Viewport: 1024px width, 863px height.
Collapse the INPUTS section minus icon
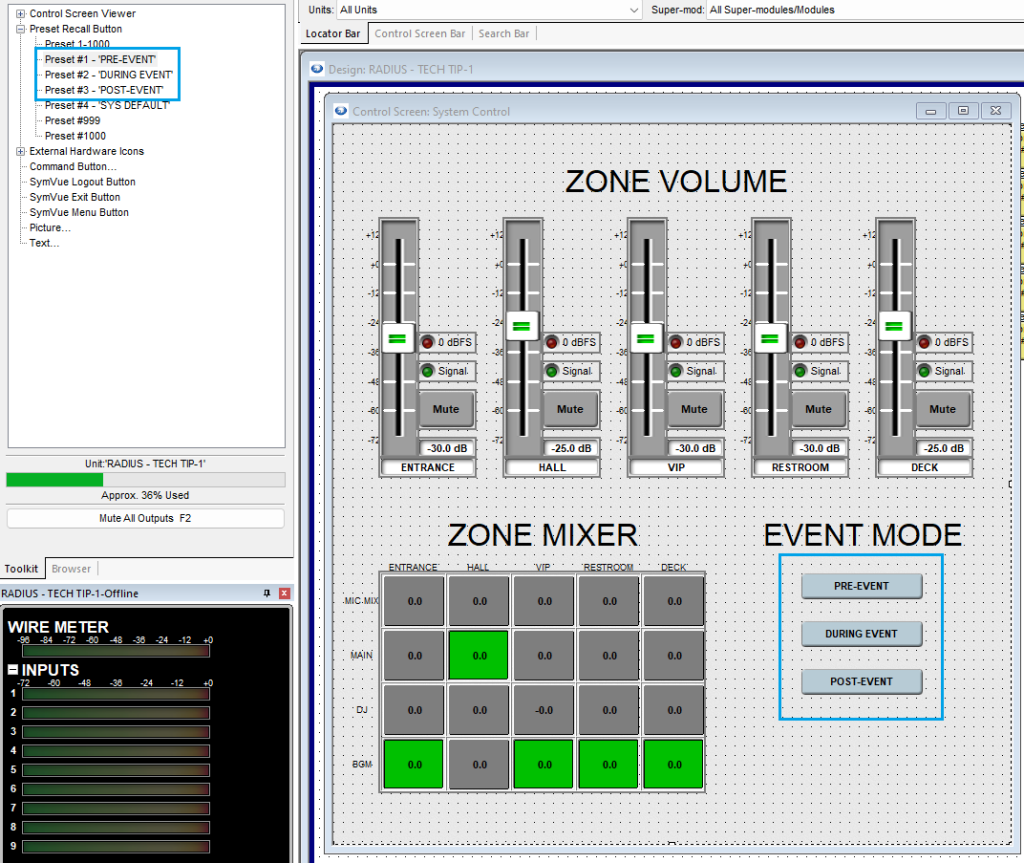(x=13, y=669)
